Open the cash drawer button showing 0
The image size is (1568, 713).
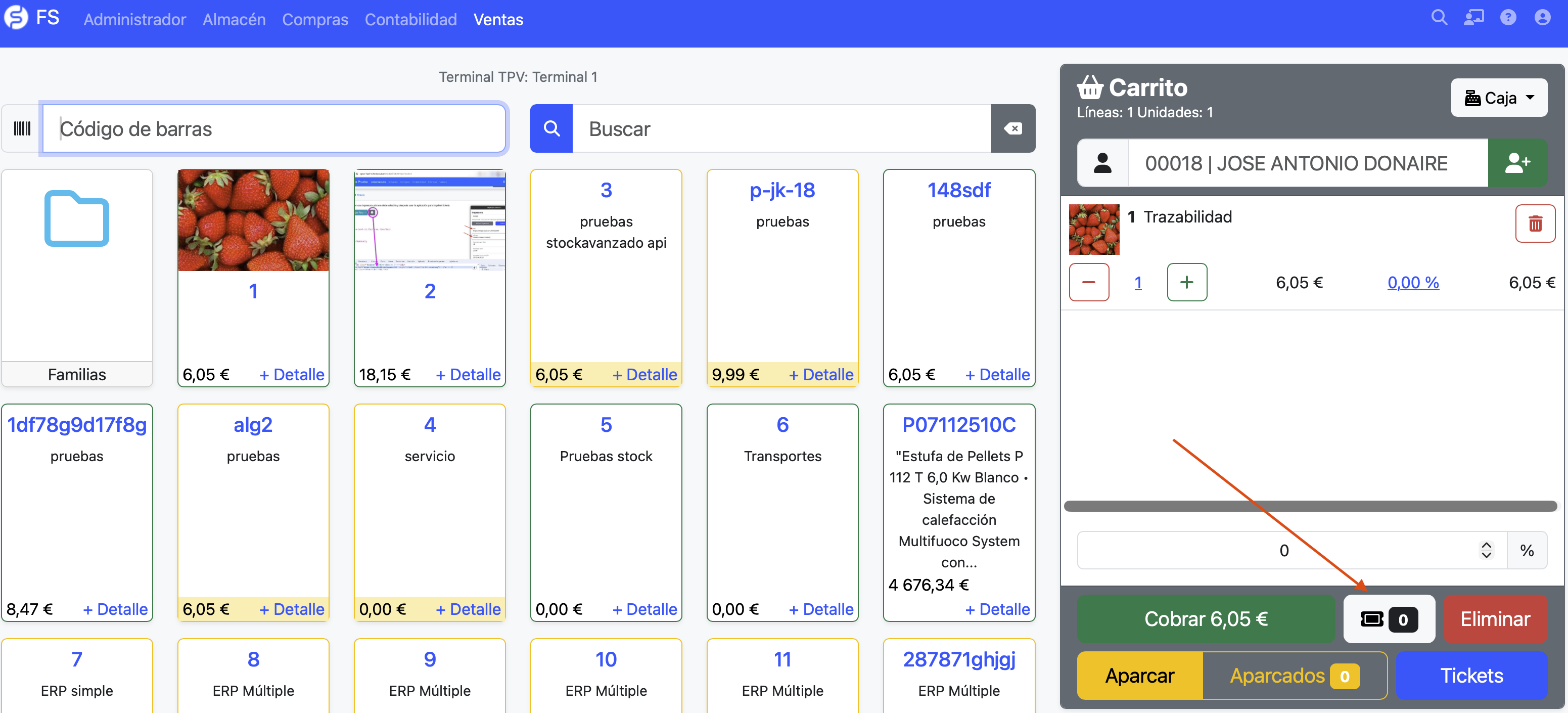(x=1389, y=619)
